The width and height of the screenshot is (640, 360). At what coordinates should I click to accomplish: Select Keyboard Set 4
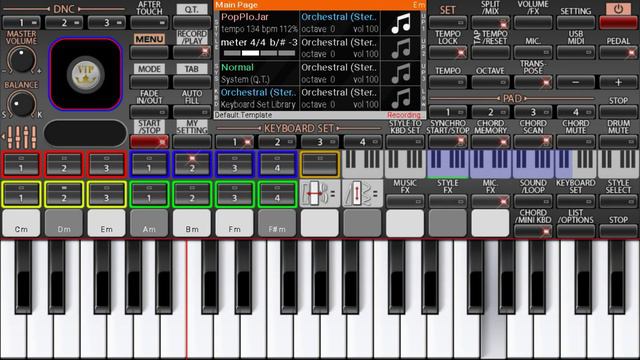point(362,142)
